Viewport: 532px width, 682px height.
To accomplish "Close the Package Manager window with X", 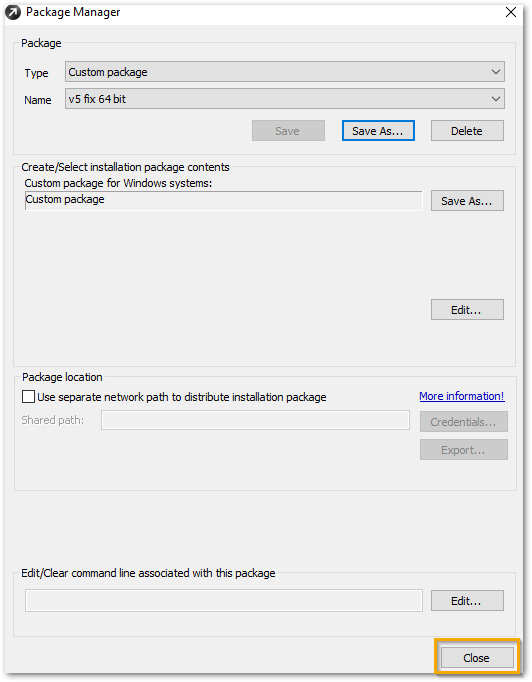I will [x=511, y=12].
